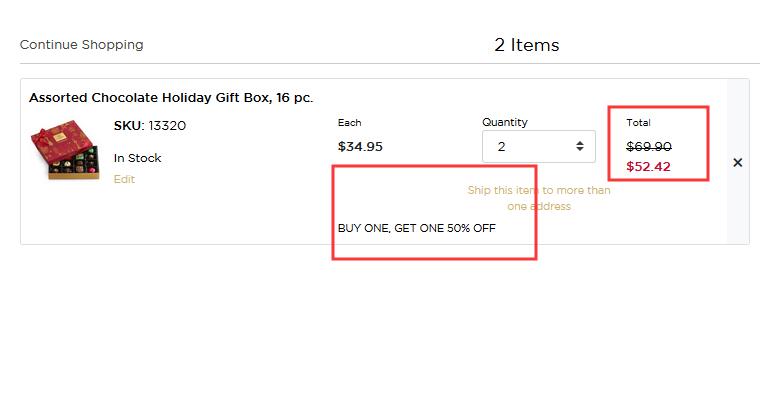Click Ship this item to more than one address
760x399 pixels.
click(539, 198)
